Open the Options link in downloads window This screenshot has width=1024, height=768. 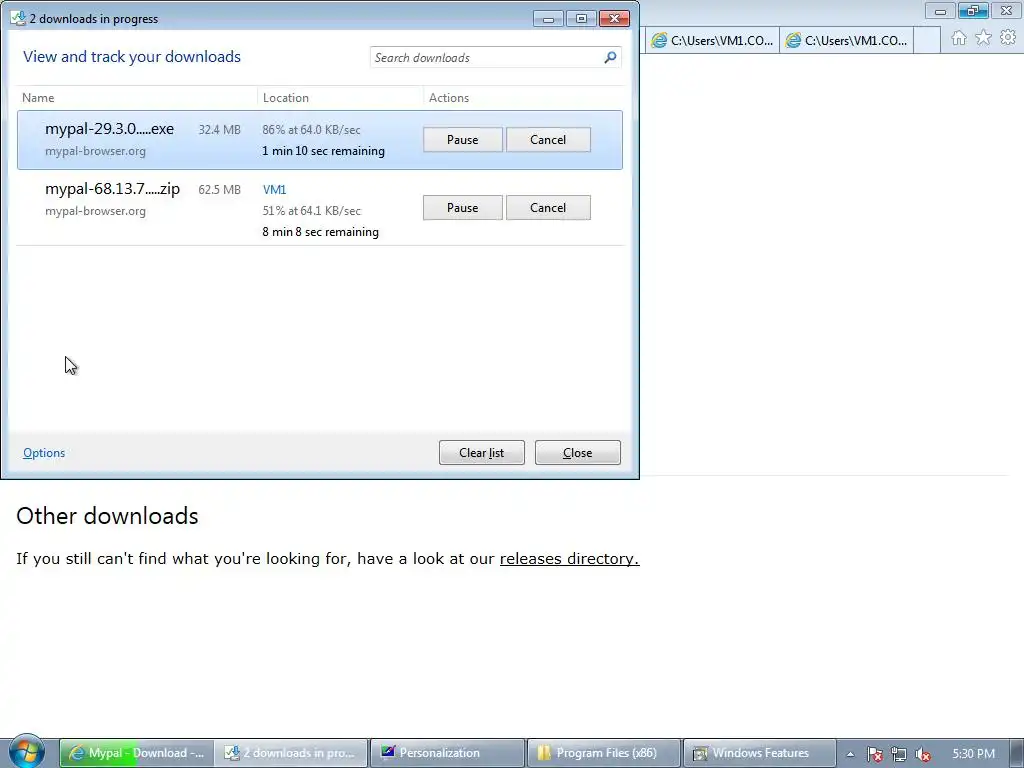[x=44, y=453]
